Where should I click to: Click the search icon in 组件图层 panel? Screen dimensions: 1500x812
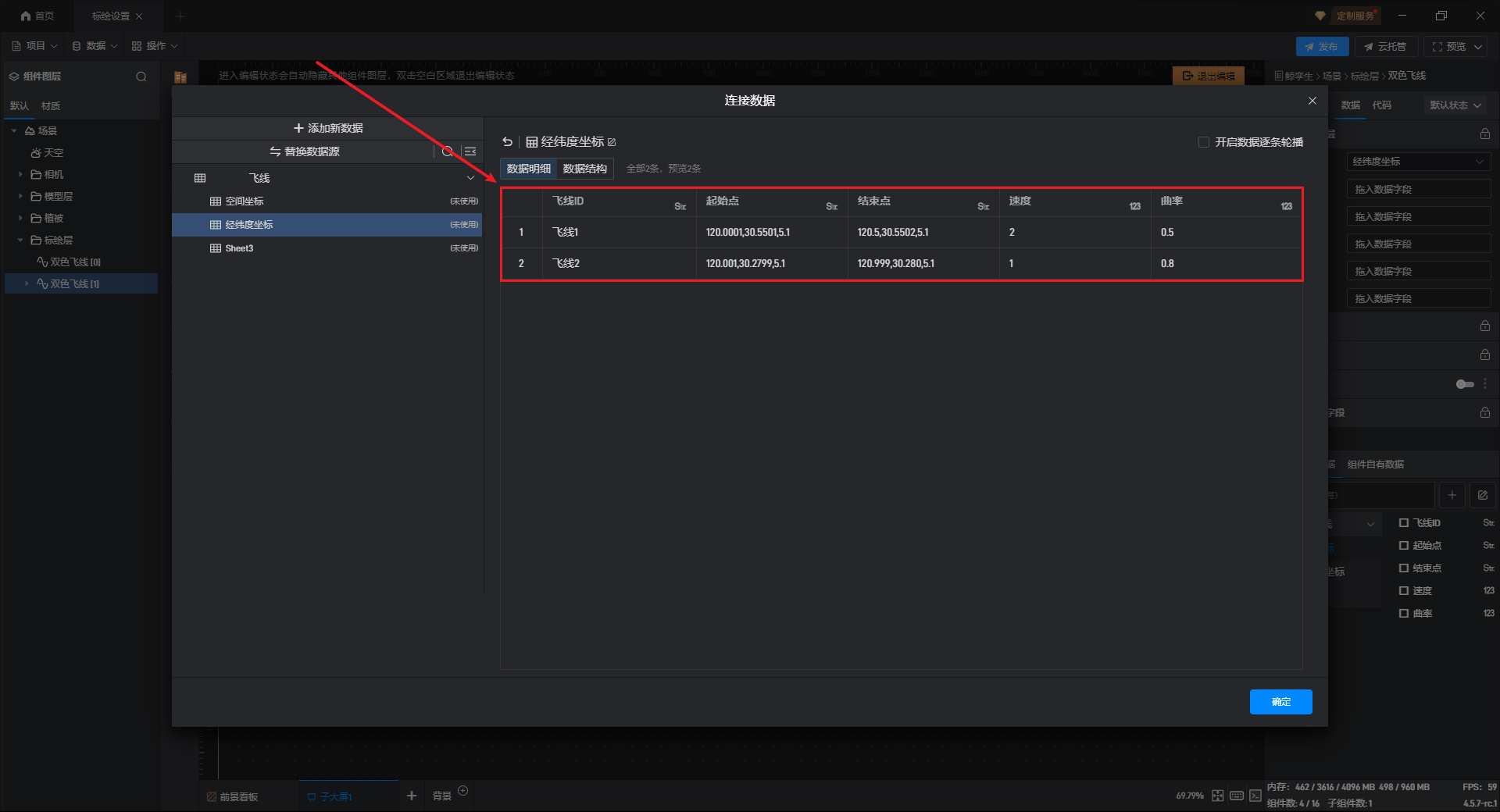[141, 77]
